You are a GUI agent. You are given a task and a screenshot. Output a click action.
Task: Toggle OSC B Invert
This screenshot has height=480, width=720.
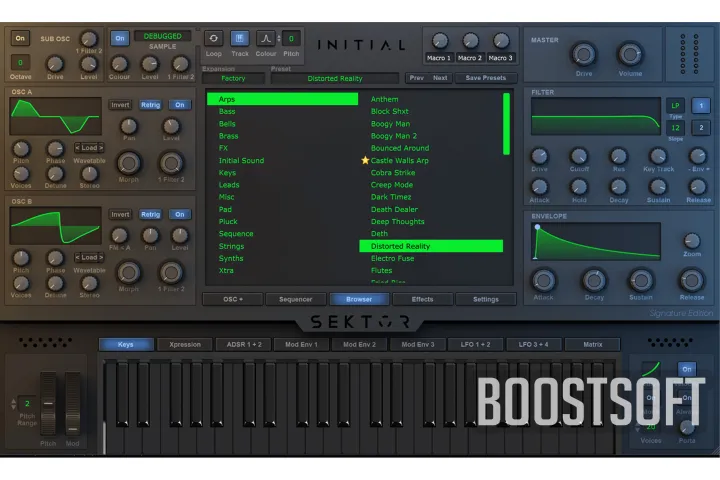[x=120, y=215]
